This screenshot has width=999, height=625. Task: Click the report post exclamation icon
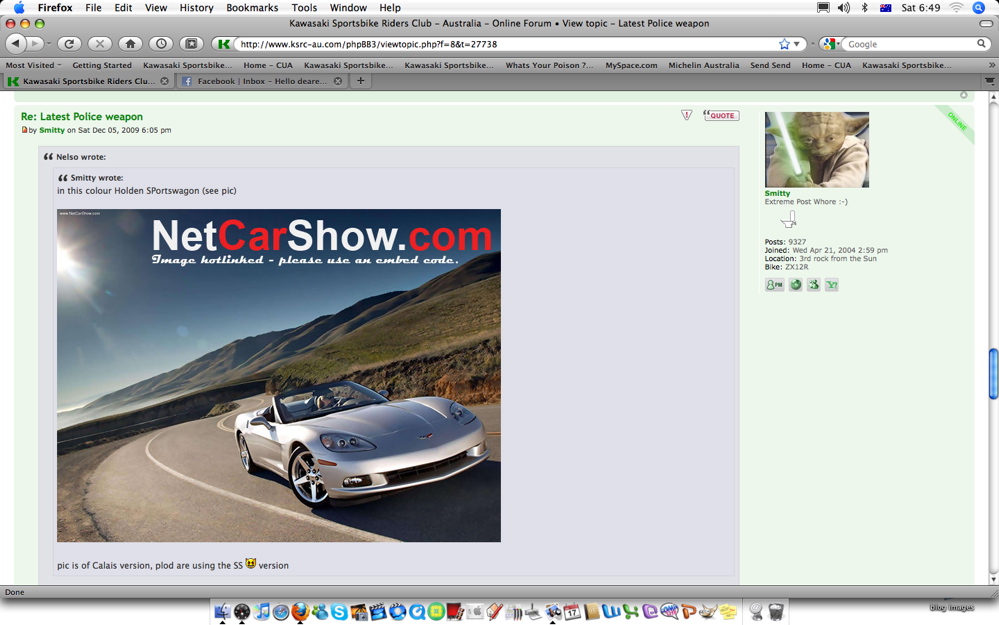(686, 116)
